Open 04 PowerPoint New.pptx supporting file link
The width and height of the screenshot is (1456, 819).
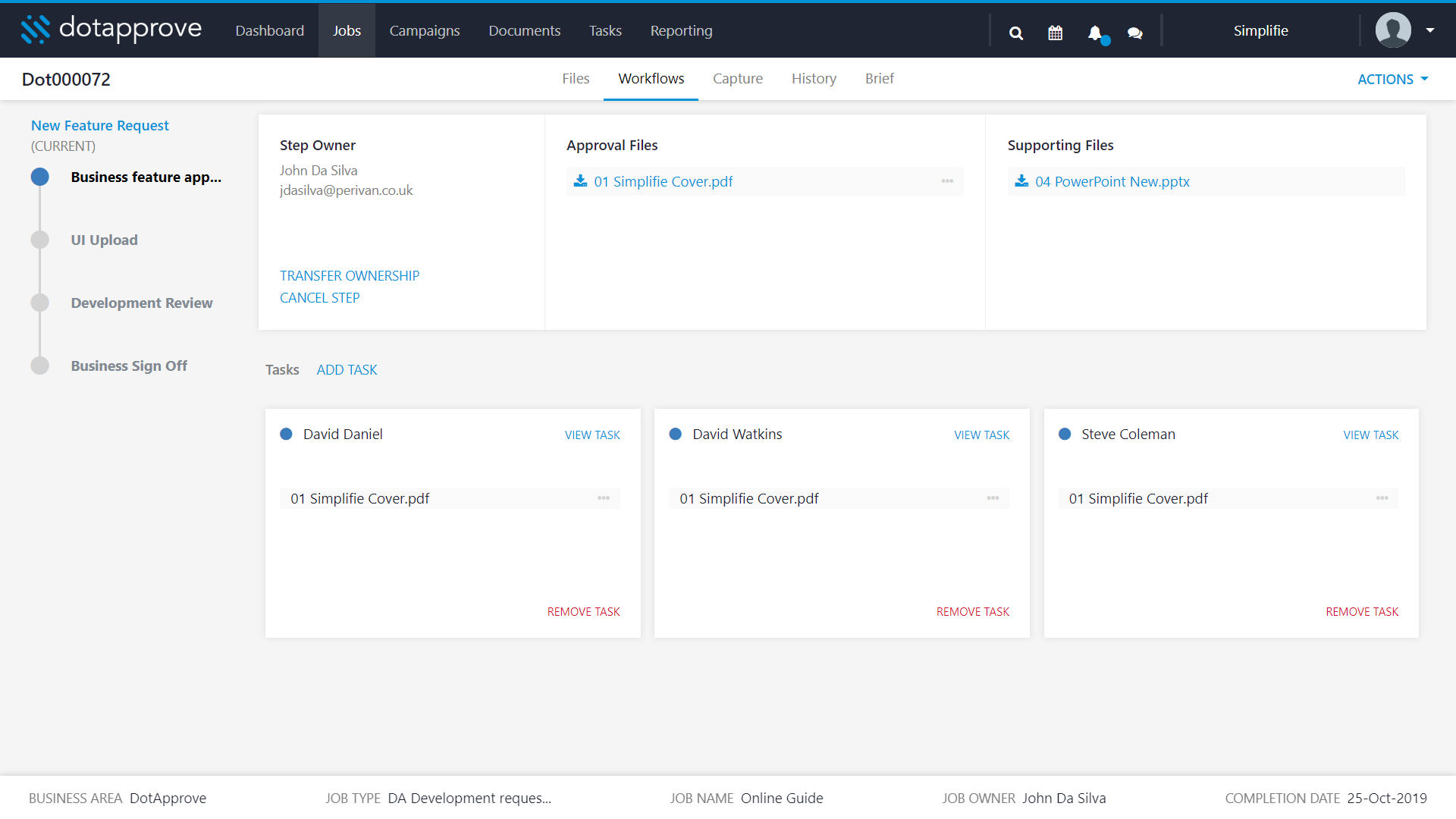1112,182
